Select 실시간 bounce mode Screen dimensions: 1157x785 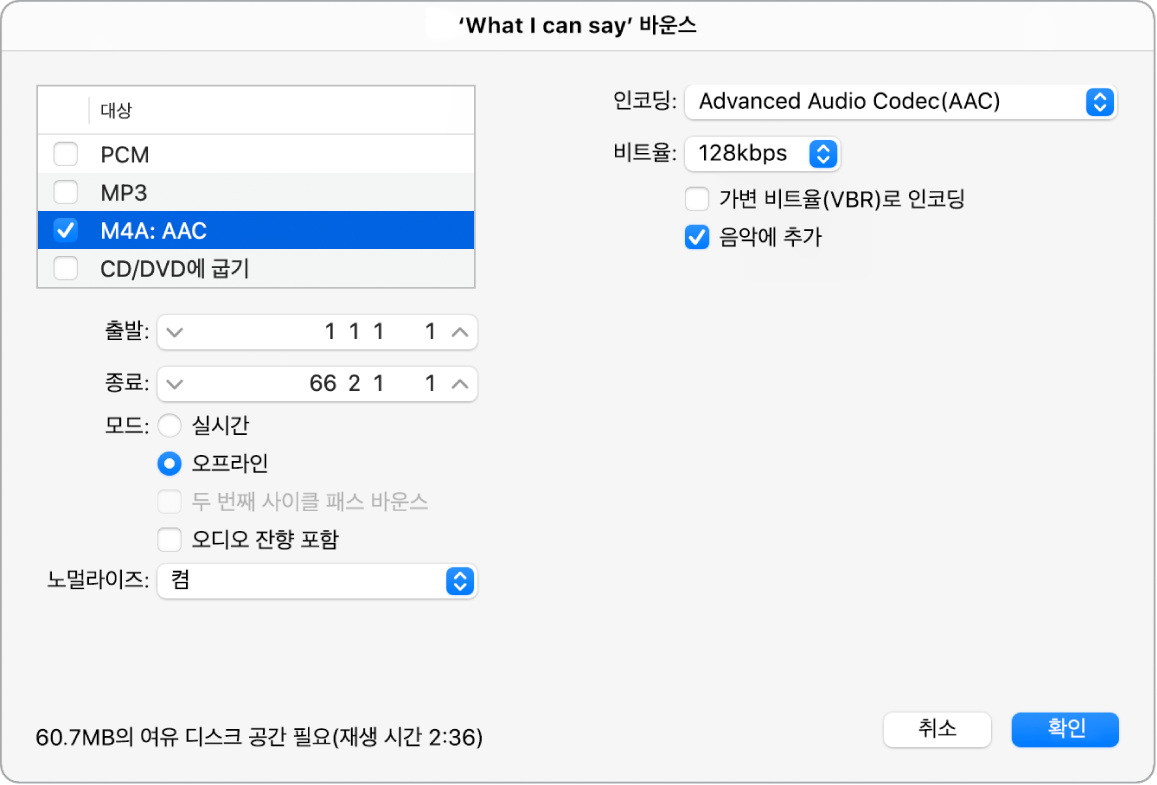pyautogui.click(x=170, y=427)
